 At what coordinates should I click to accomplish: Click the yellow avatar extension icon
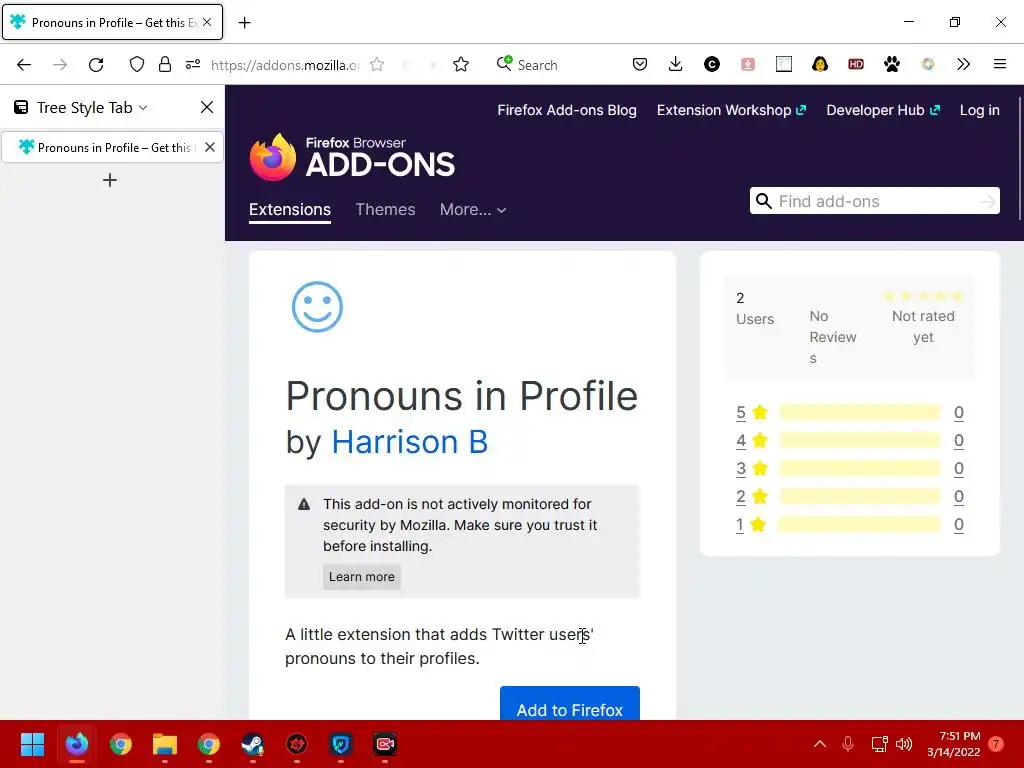[820, 65]
